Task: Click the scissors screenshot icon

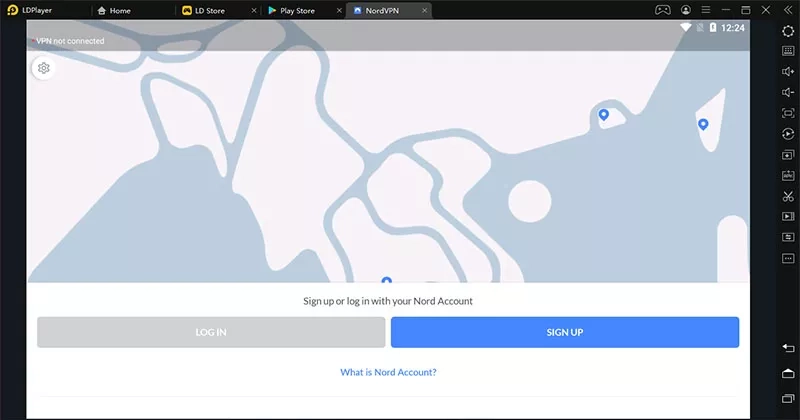Action: click(x=788, y=195)
